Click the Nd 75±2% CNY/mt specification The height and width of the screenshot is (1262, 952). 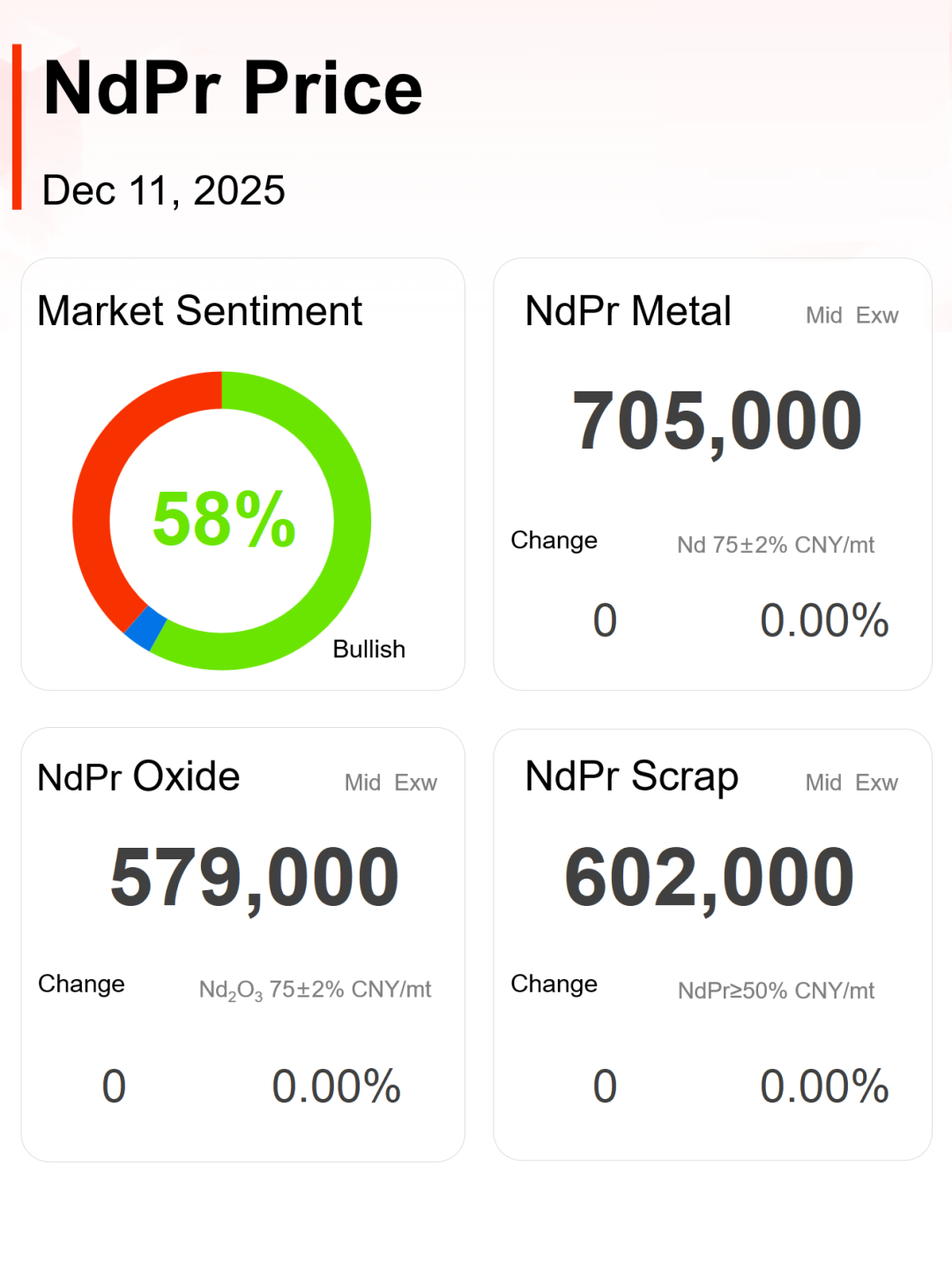pyautogui.click(x=775, y=546)
